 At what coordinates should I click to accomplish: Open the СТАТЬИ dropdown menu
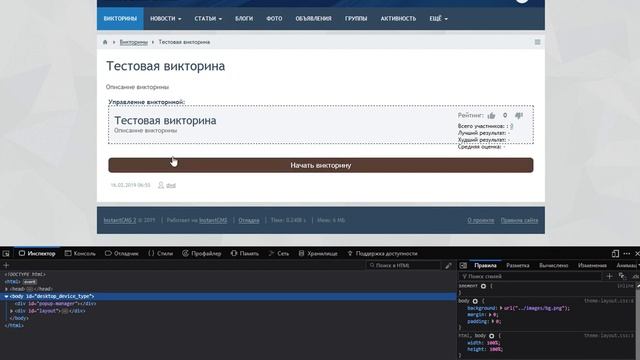208,19
